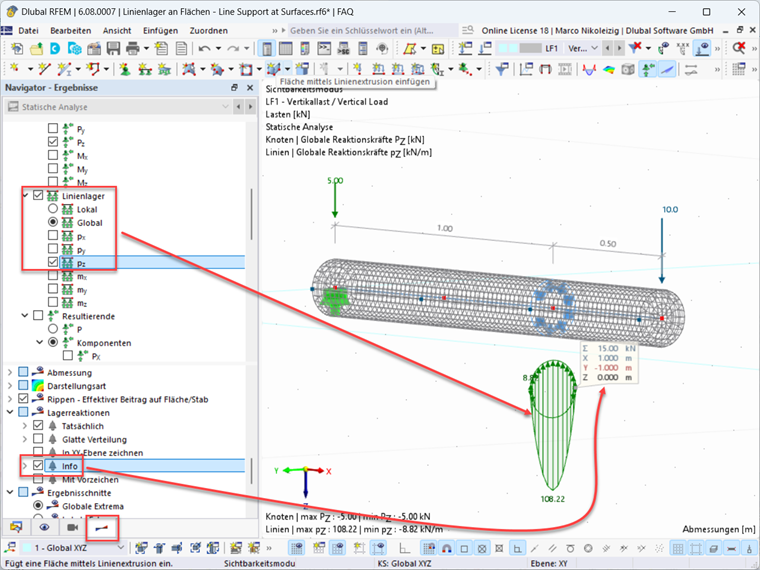Viewport: 760px width, 570px height.
Task: Click the Save (floppy disk) toolbar icon
Action: [113, 48]
